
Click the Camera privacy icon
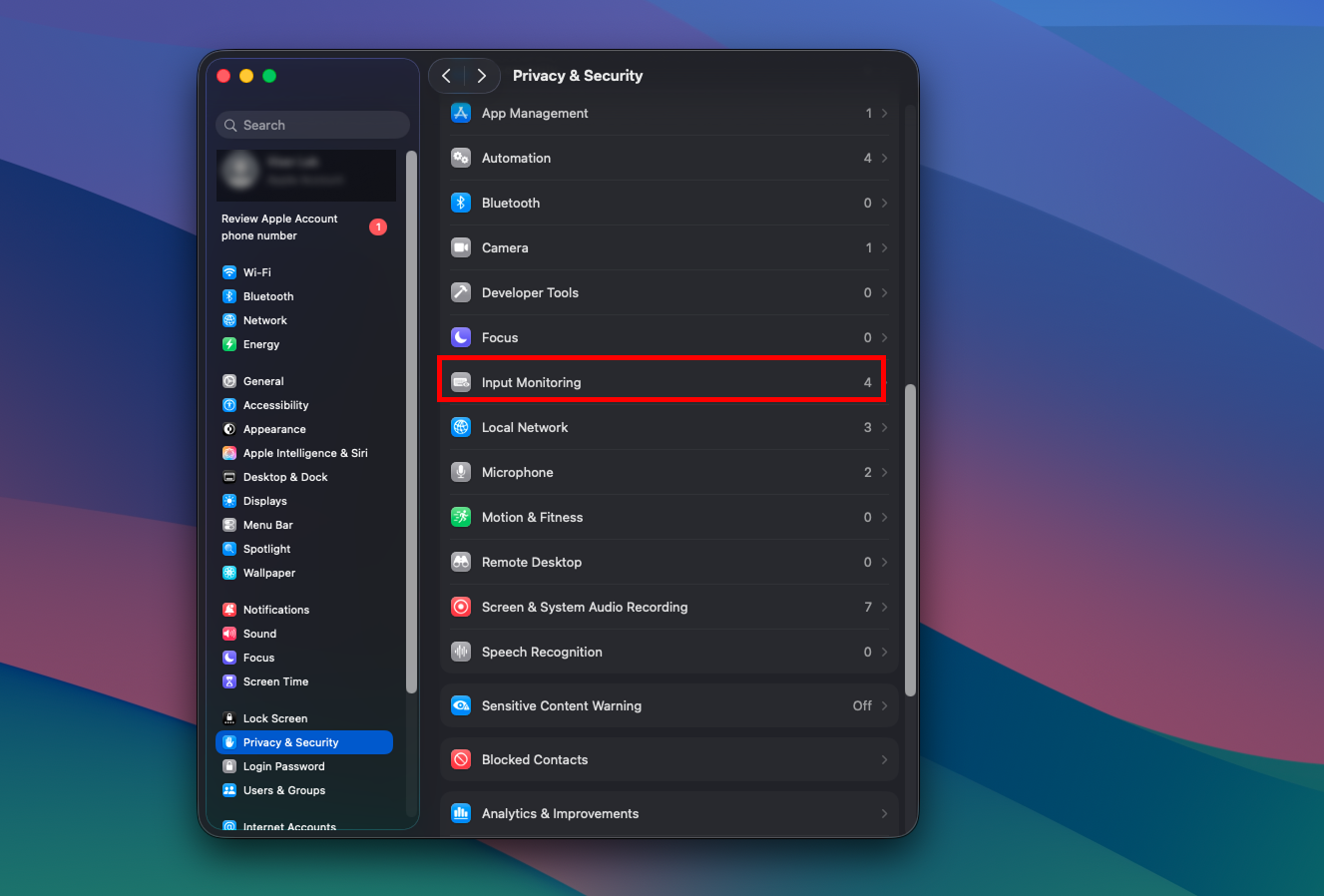pyautogui.click(x=460, y=247)
